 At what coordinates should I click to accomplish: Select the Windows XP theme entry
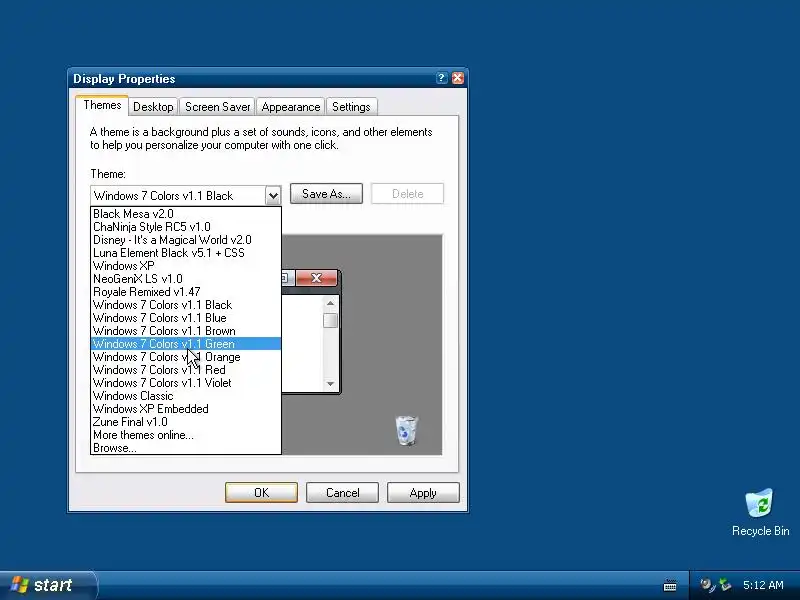[x=186, y=266]
